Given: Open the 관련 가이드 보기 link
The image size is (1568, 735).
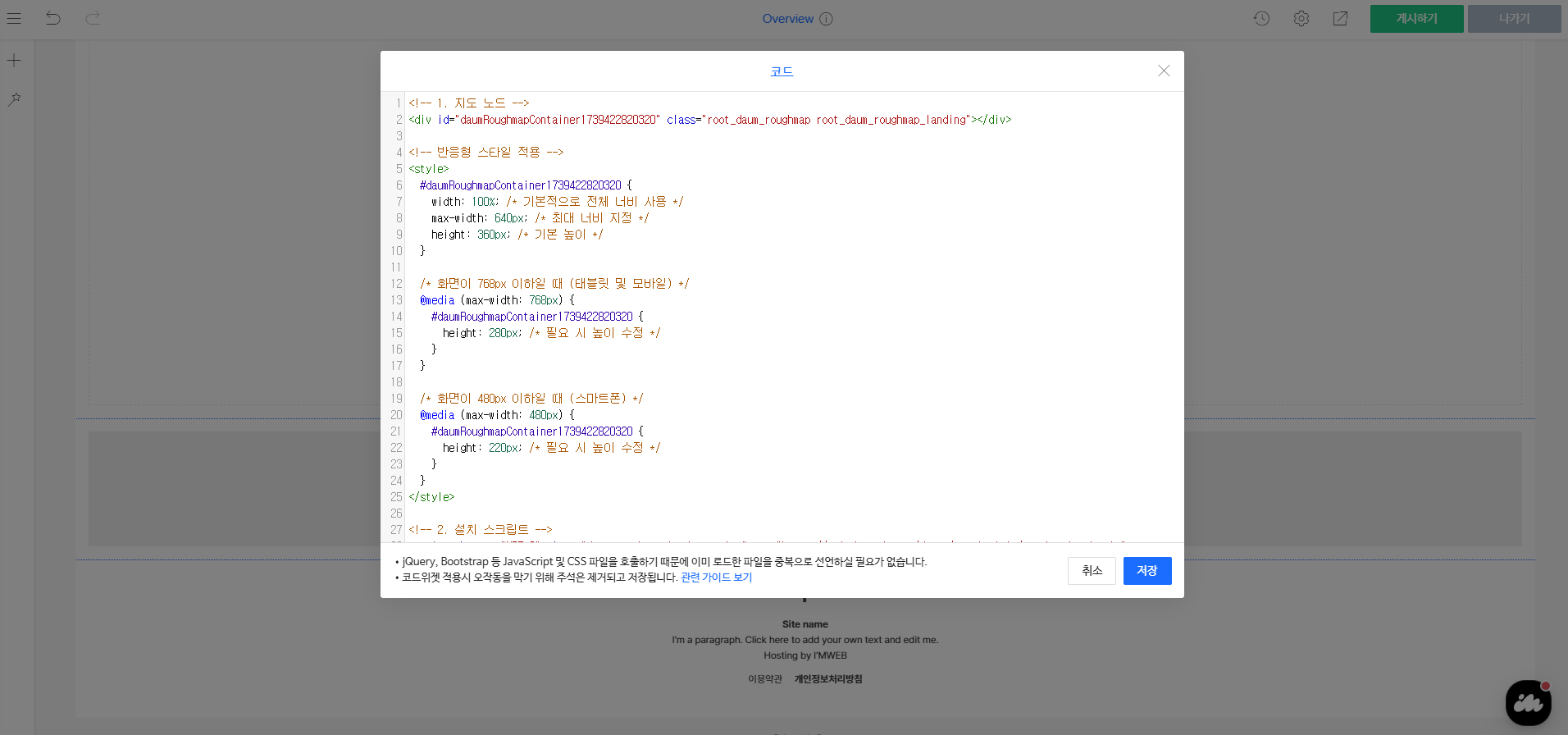Looking at the screenshot, I should [x=716, y=577].
